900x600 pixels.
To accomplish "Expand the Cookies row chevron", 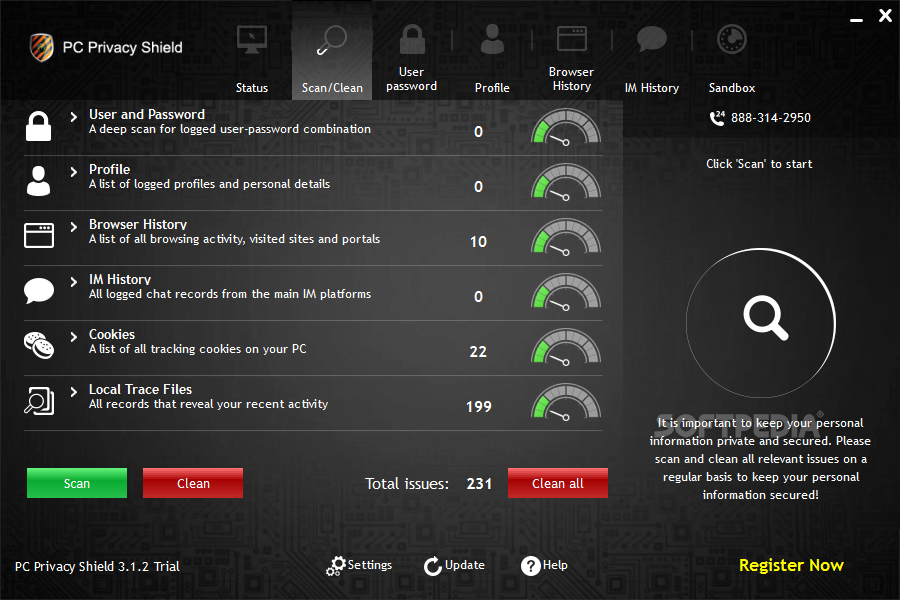I will [x=73, y=336].
